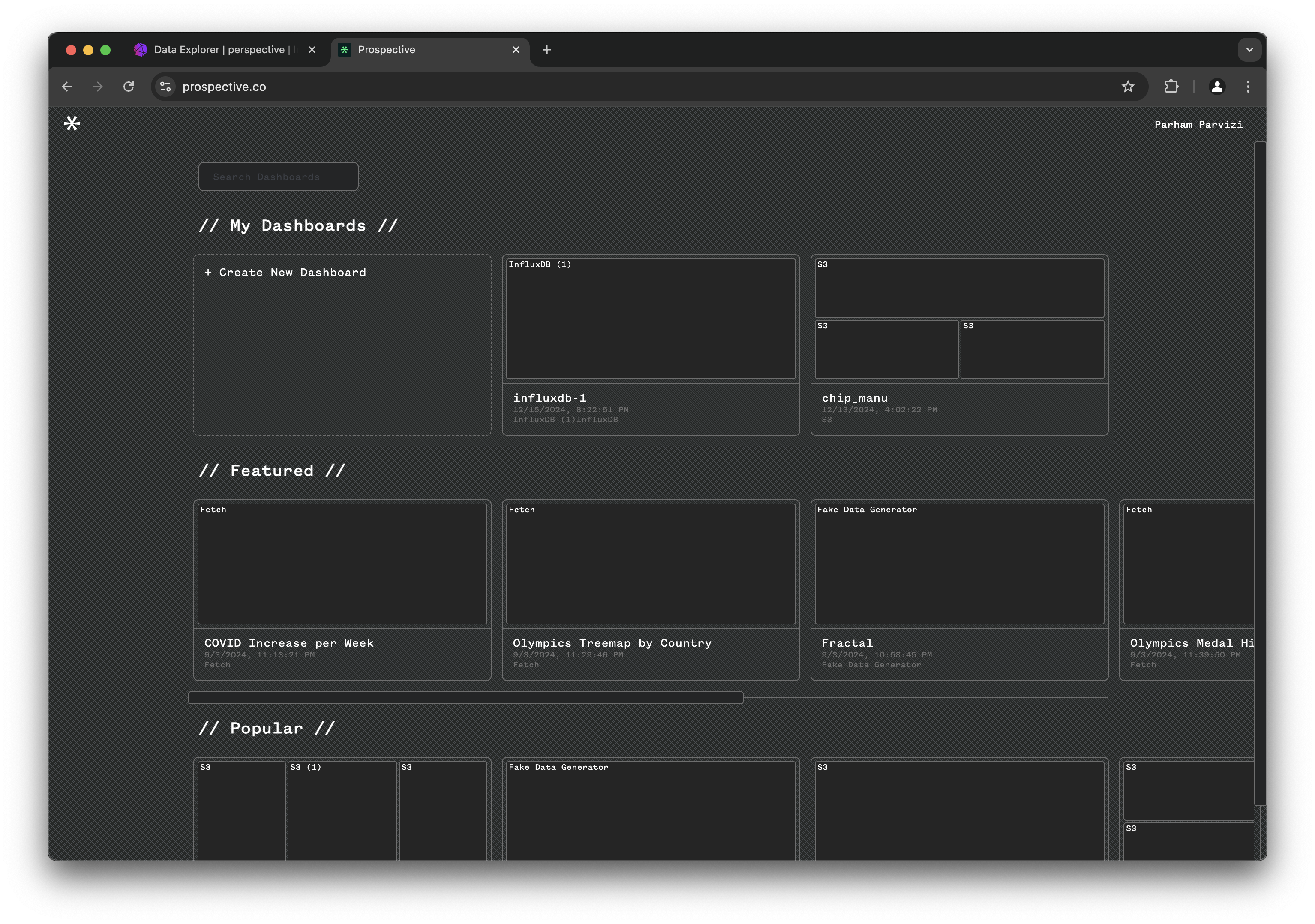The height and width of the screenshot is (924, 1315).
Task: Click the 12/13/2024, 4:02:22 PM timestamp
Action: [879, 410]
